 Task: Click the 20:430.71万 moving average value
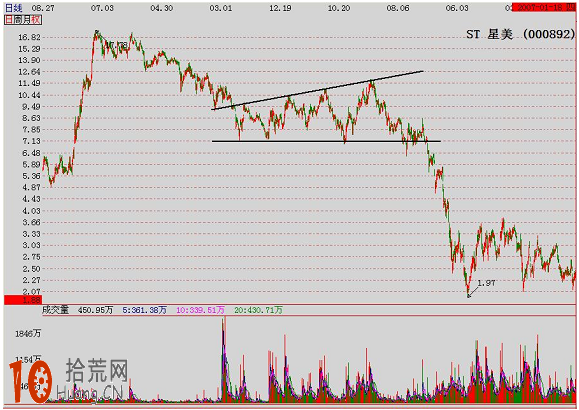tap(258, 310)
